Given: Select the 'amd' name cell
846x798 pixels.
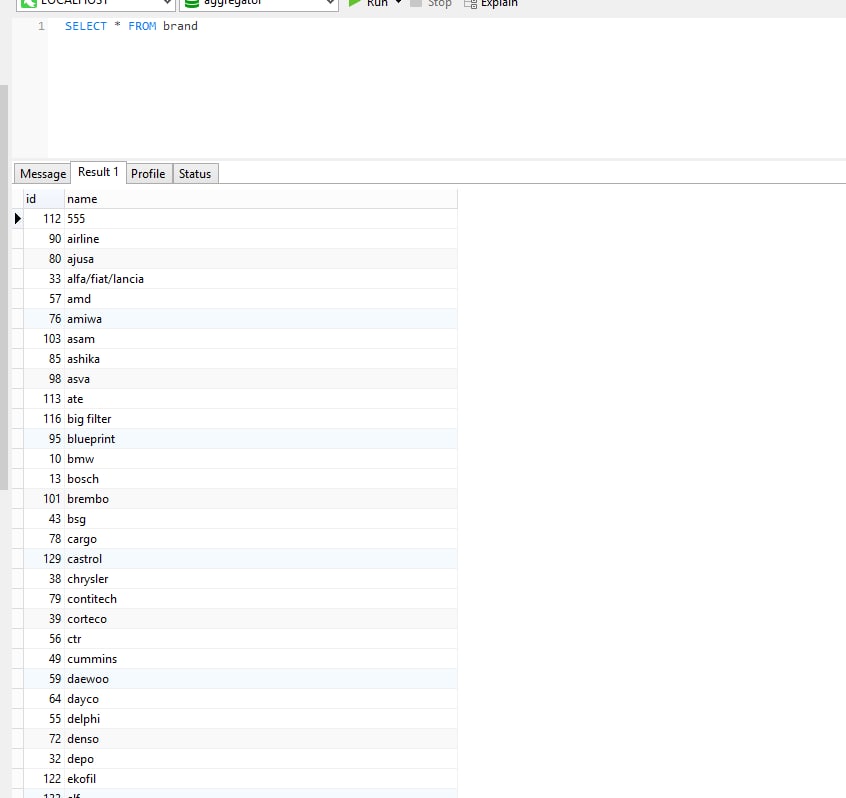Looking at the screenshot, I should click(x=261, y=299).
